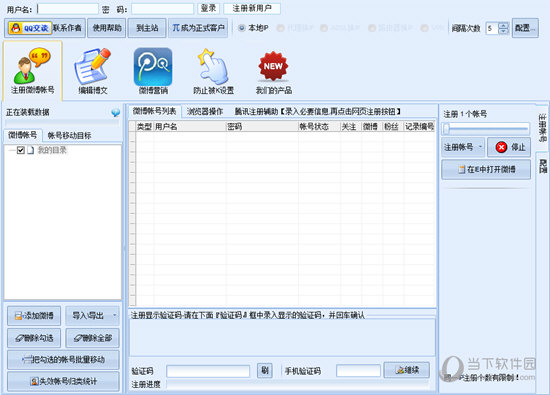Click the 手机验证码 input field

358,371
